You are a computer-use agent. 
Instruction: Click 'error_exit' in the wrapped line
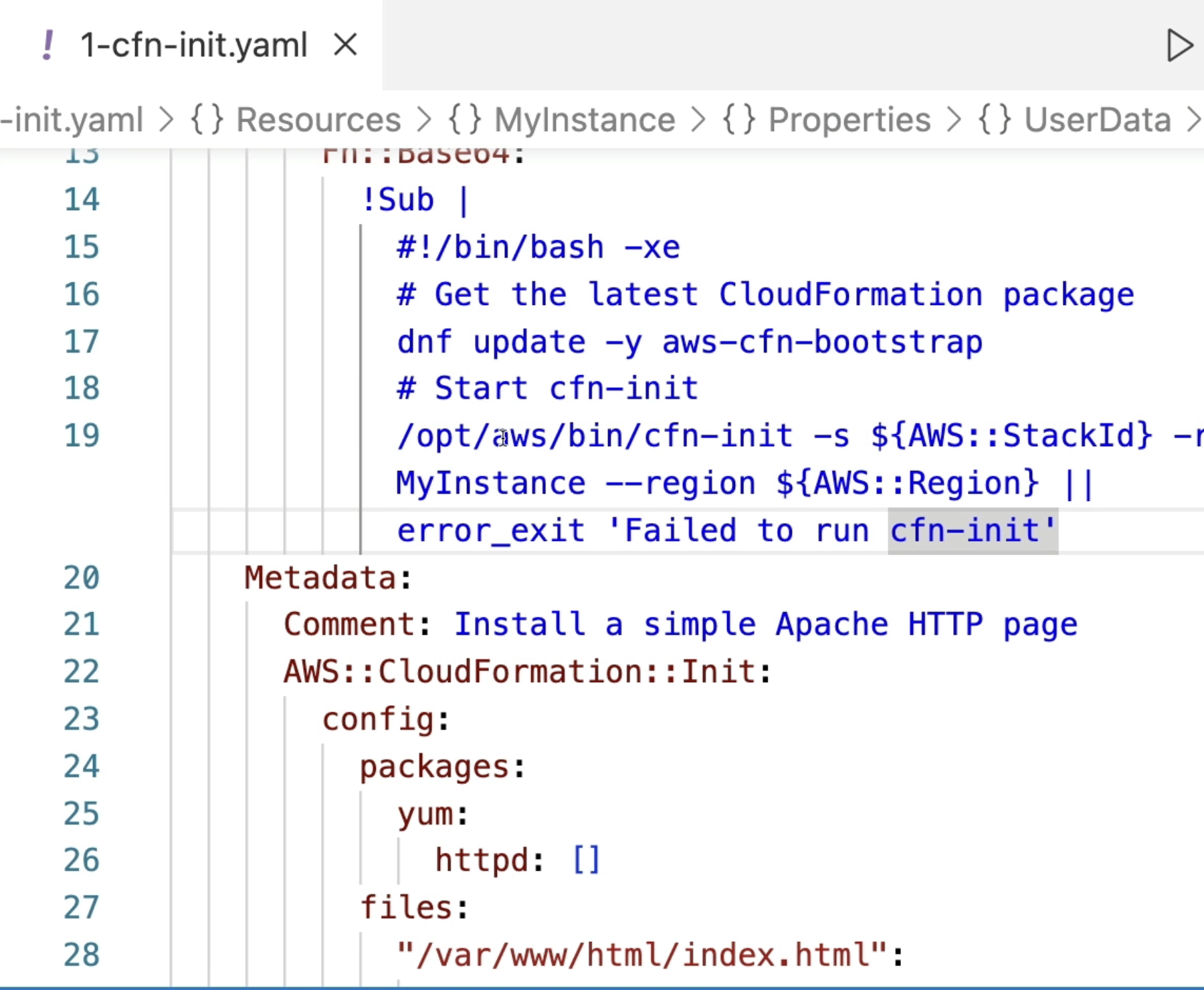pos(491,531)
